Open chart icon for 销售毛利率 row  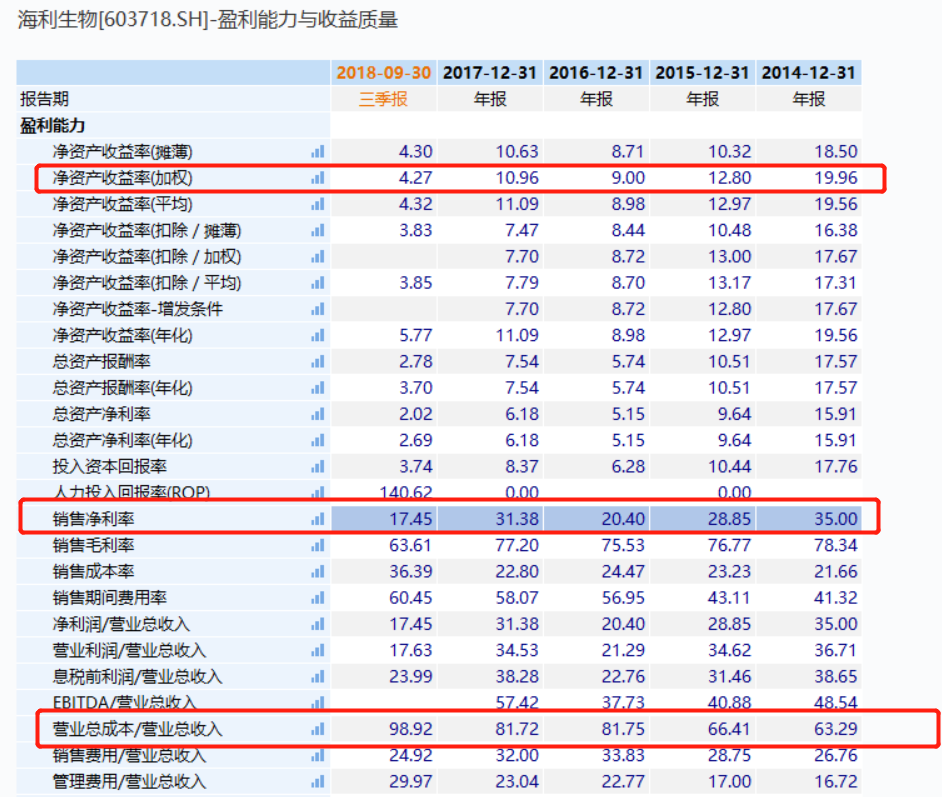click(x=318, y=545)
